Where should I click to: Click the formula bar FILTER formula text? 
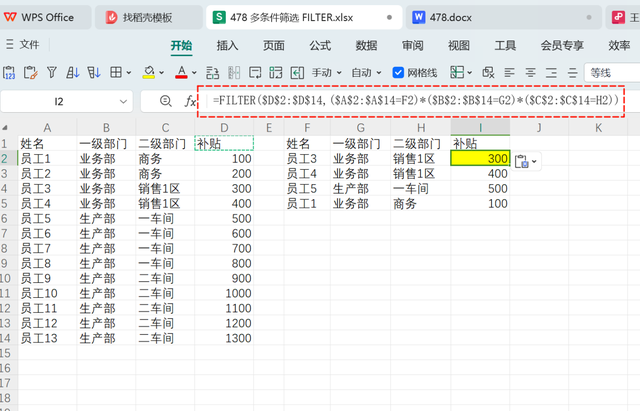(x=416, y=100)
